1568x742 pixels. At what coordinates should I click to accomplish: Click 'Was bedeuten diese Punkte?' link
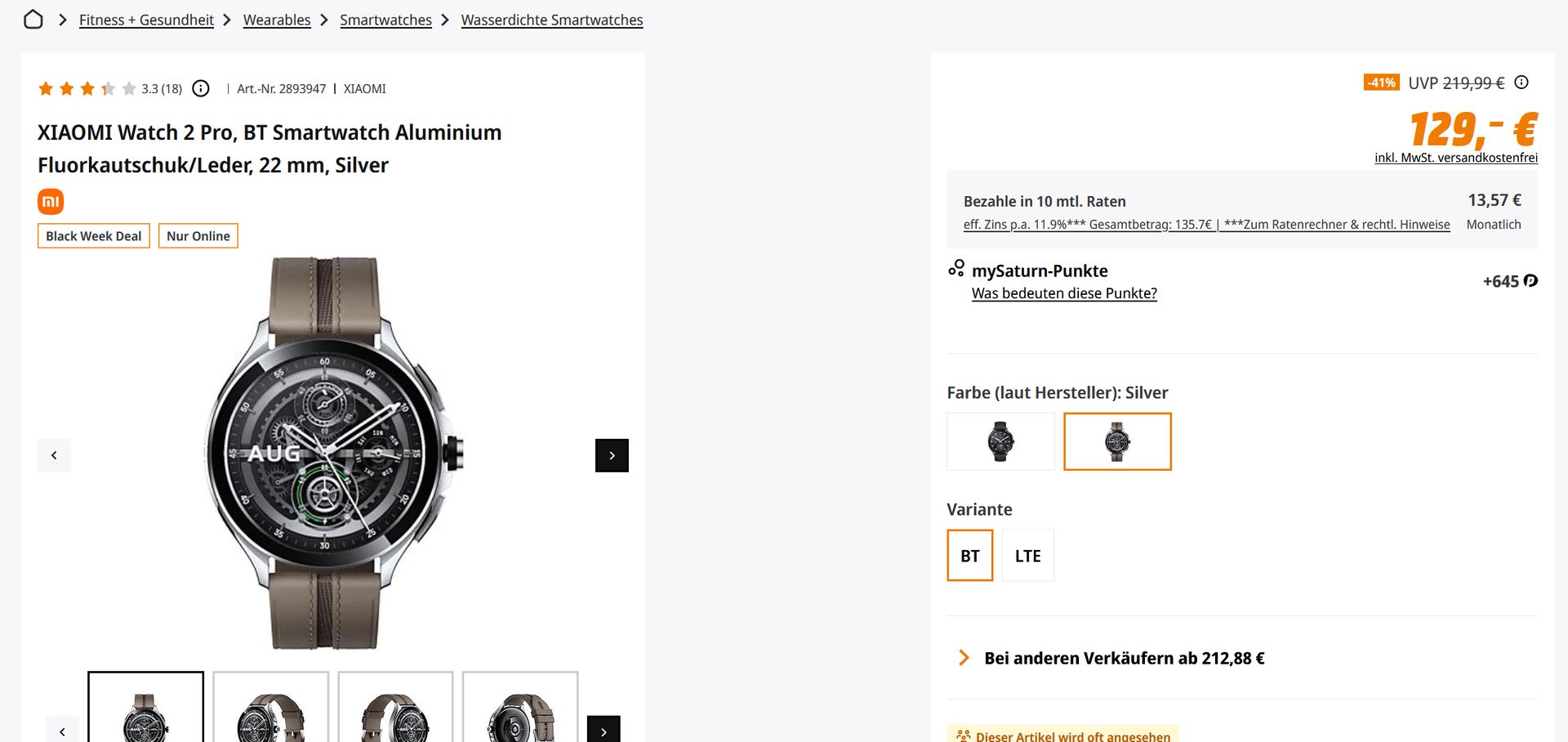(1064, 293)
